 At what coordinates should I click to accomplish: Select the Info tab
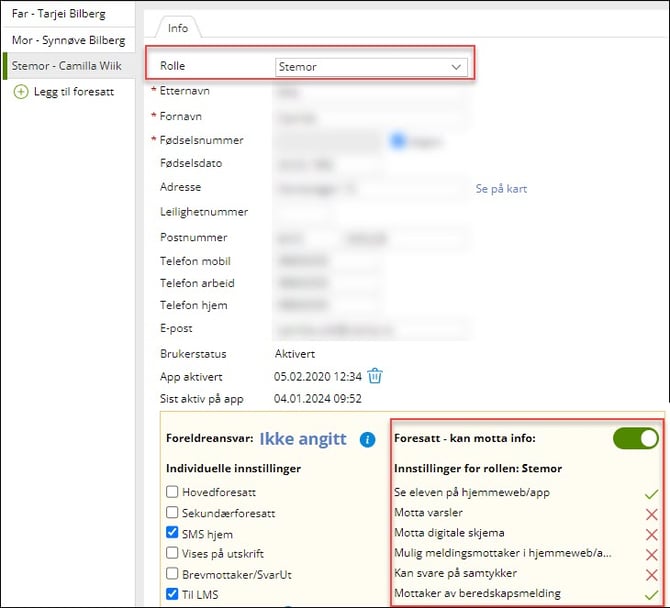pos(177,28)
